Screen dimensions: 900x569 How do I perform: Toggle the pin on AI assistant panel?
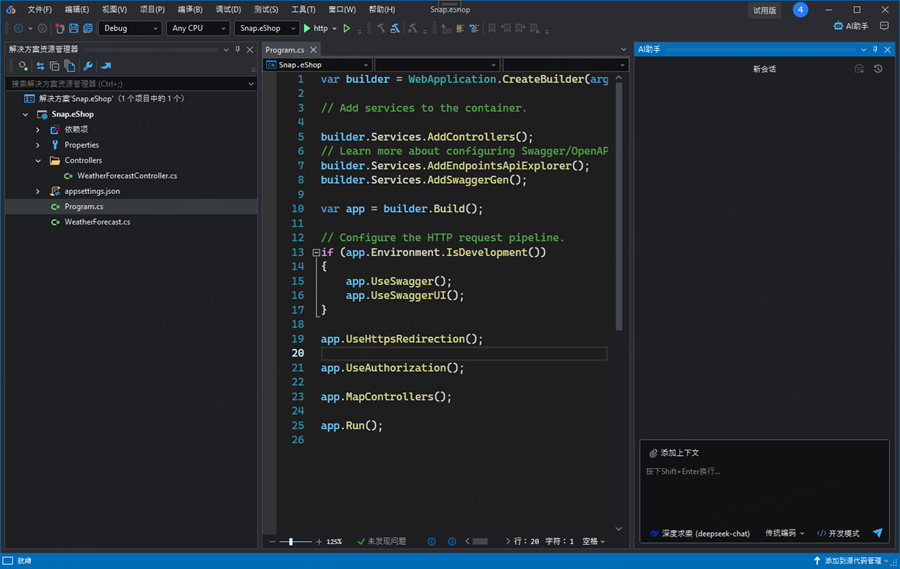875,49
